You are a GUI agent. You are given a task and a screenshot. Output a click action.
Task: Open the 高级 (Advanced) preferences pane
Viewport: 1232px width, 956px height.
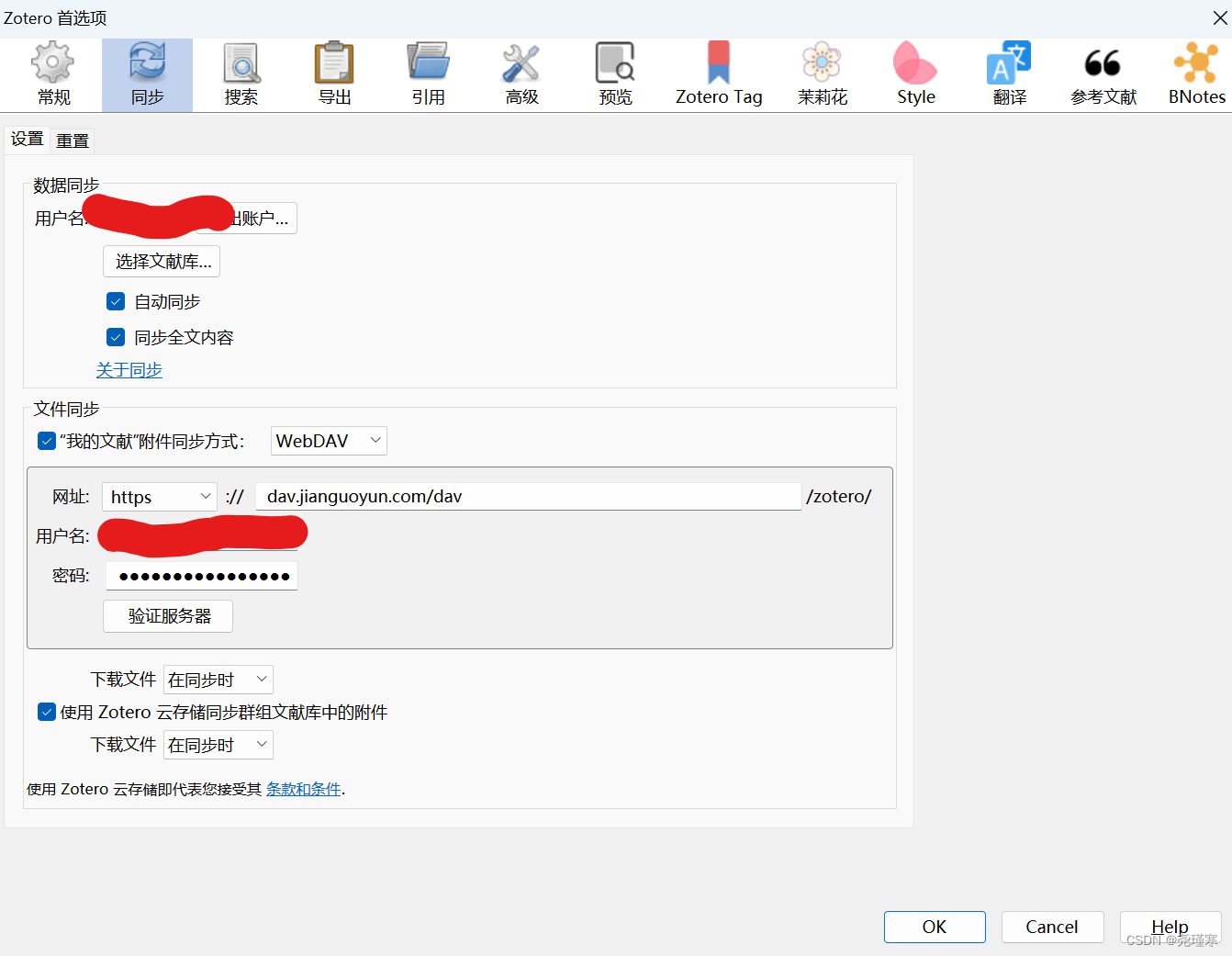tap(521, 75)
